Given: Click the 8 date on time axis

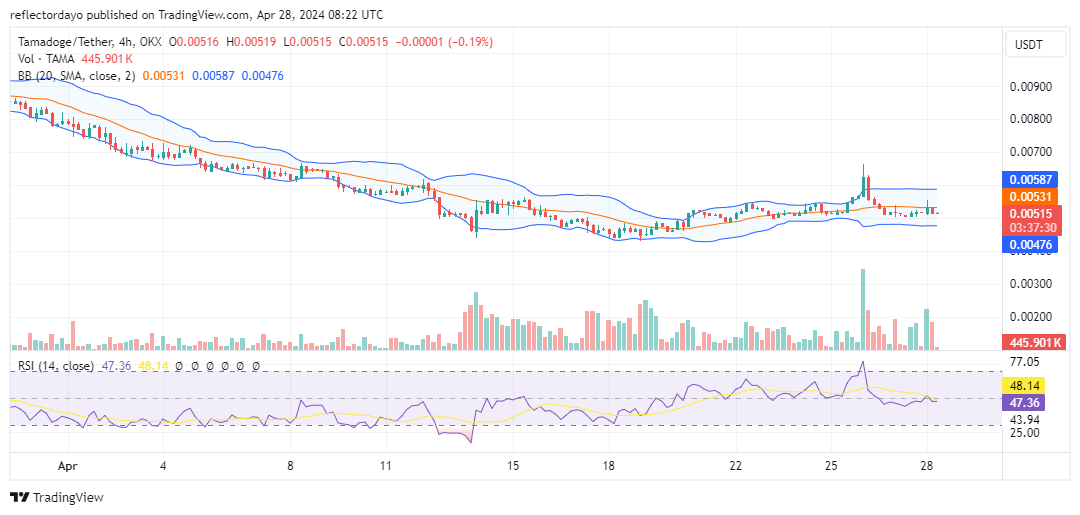Looking at the screenshot, I should pyautogui.click(x=291, y=465).
